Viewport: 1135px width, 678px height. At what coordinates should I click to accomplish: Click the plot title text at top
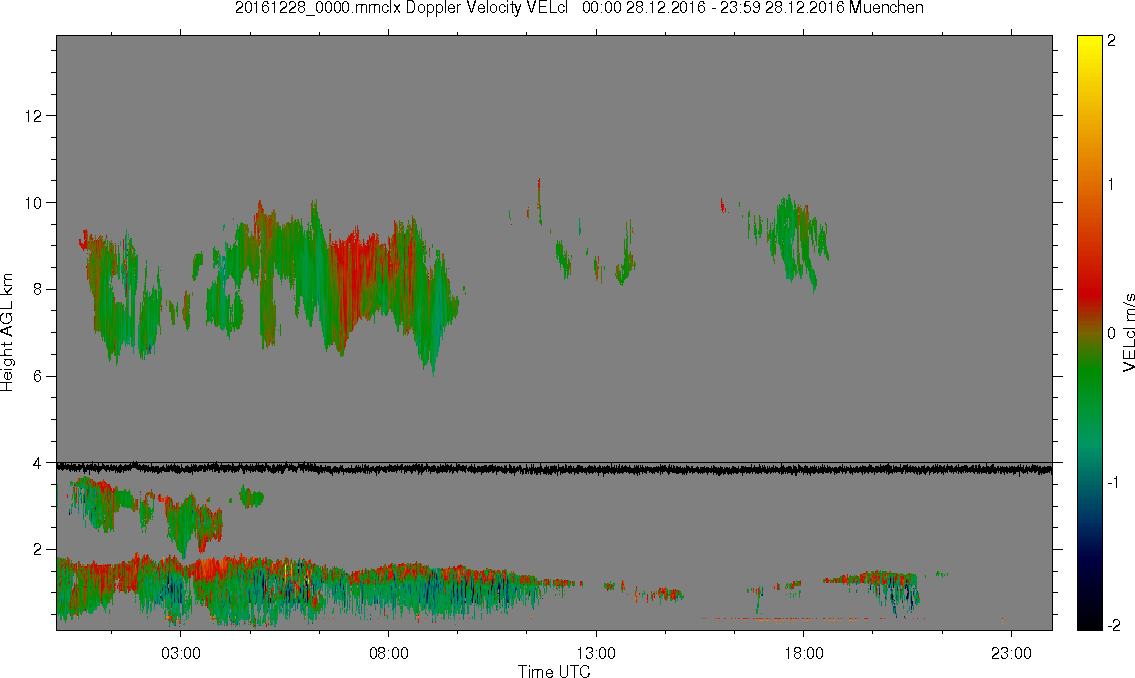click(x=579, y=8)
